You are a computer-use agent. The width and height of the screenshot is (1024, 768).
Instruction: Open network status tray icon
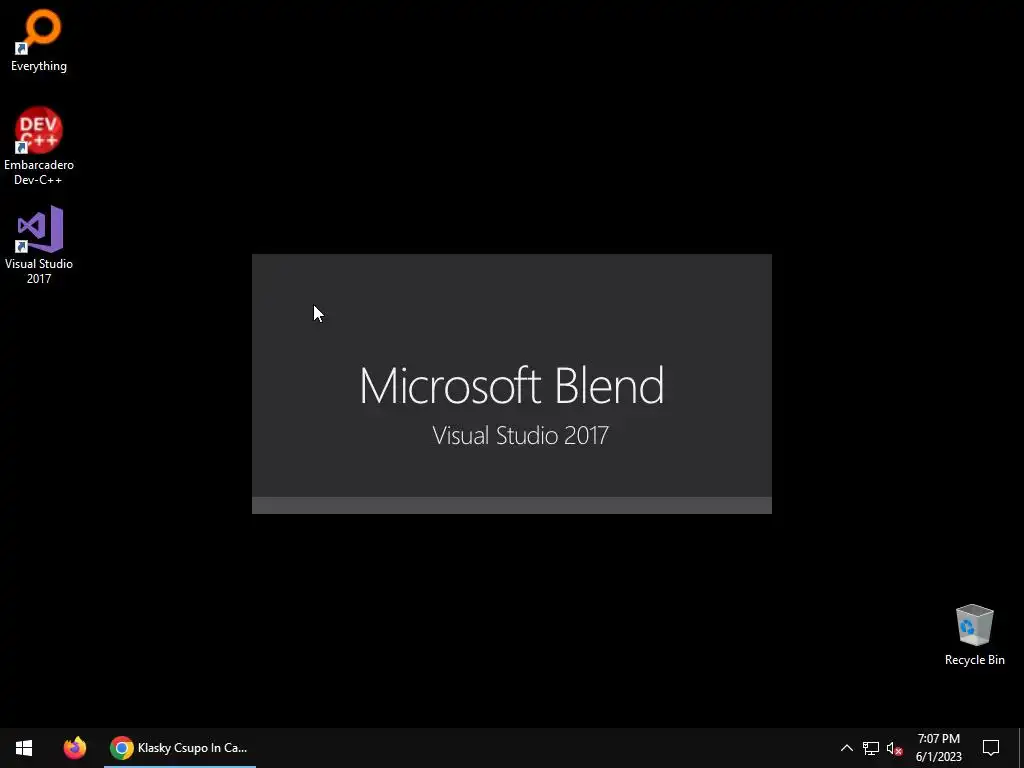[x=871, y=748]
